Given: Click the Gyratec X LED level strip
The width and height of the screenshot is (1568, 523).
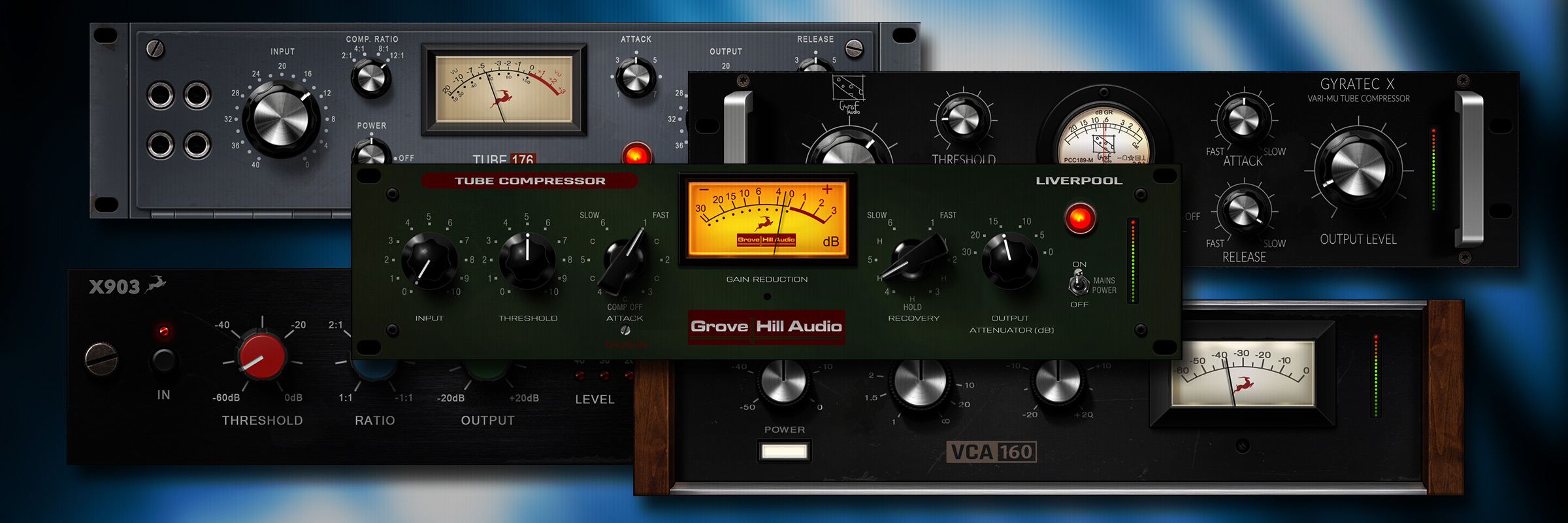Looking at the screenshot, I should pos(1433,169).
